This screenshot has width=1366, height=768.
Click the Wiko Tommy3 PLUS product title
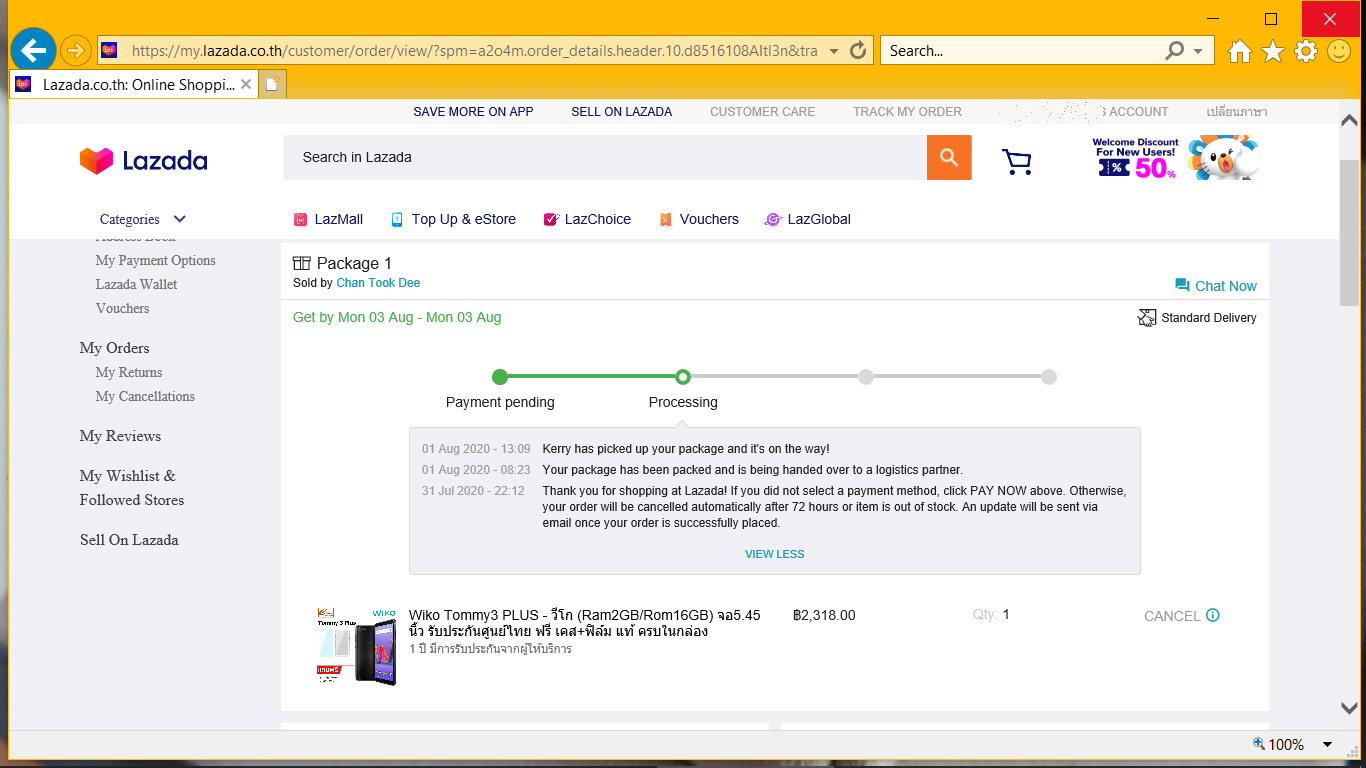[585, 623]
